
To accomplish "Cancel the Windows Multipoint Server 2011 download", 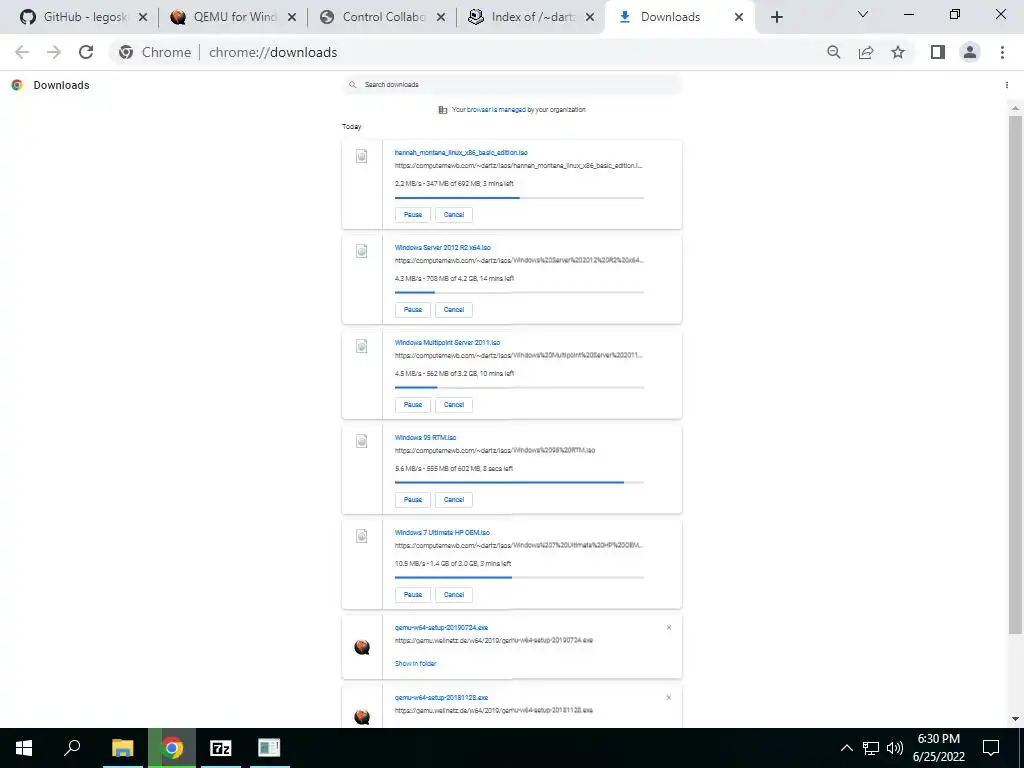I will coord(454,405).
